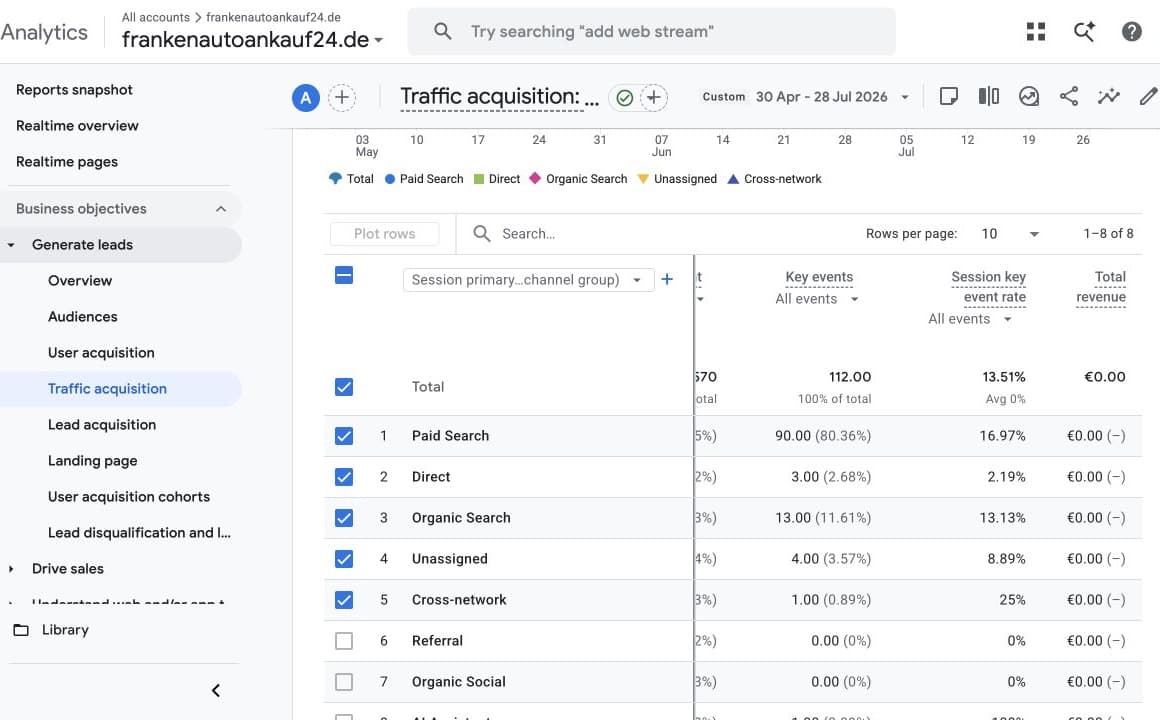
Task: Click the Total legend marker icon
Action: click(x=335, y=178)
